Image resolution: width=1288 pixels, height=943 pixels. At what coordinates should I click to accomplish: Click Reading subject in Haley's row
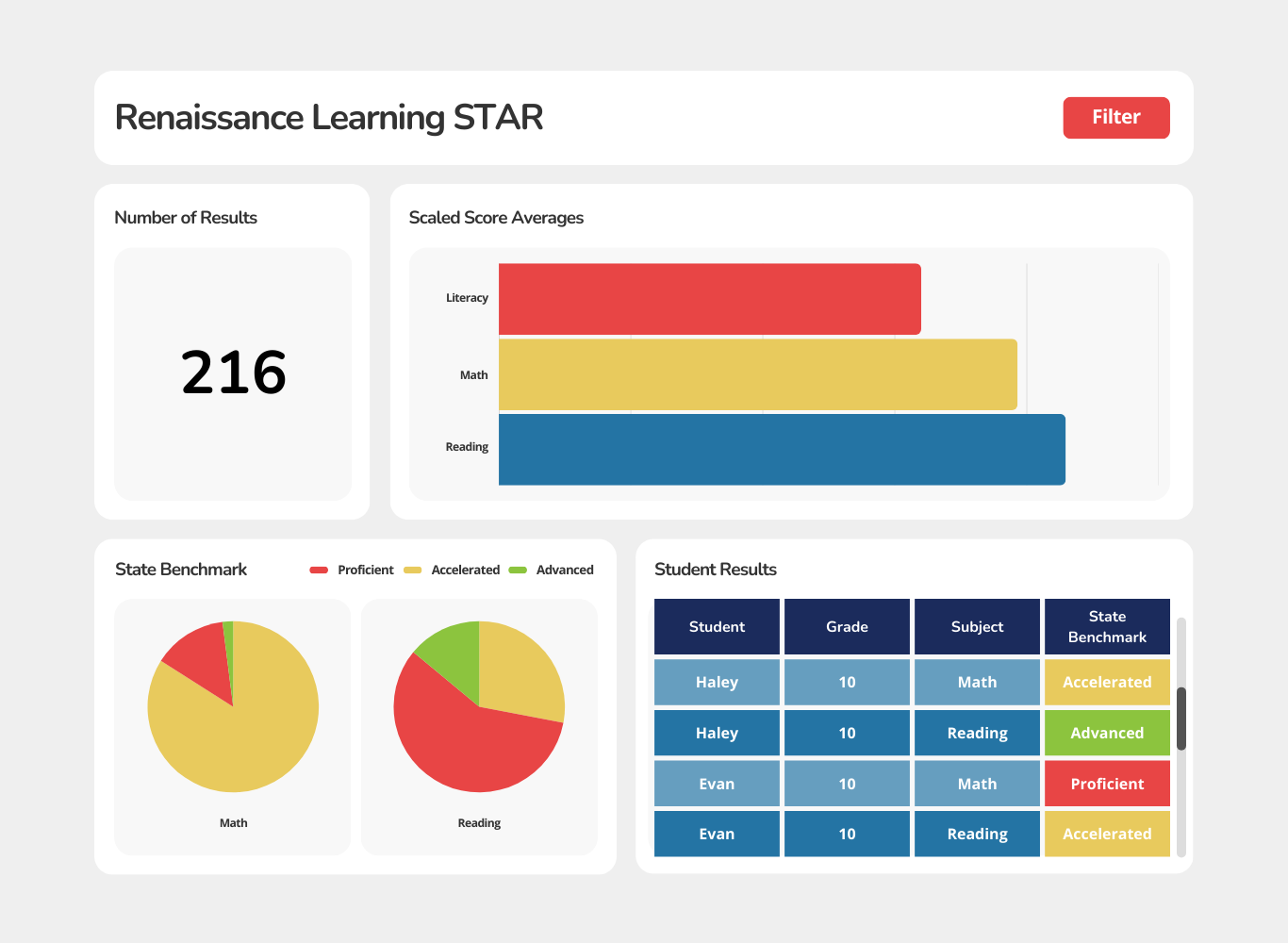(x=977, y=733)
